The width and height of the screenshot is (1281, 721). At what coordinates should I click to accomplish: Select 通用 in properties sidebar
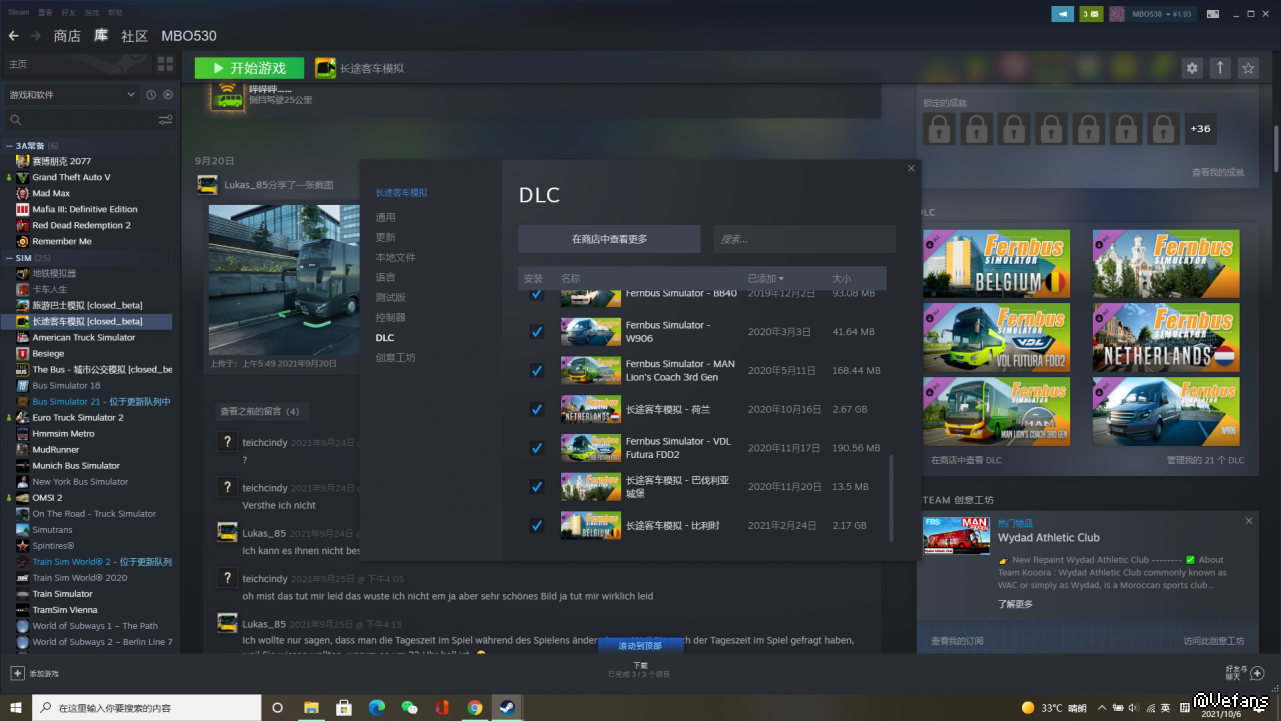(x=386, y=217)
